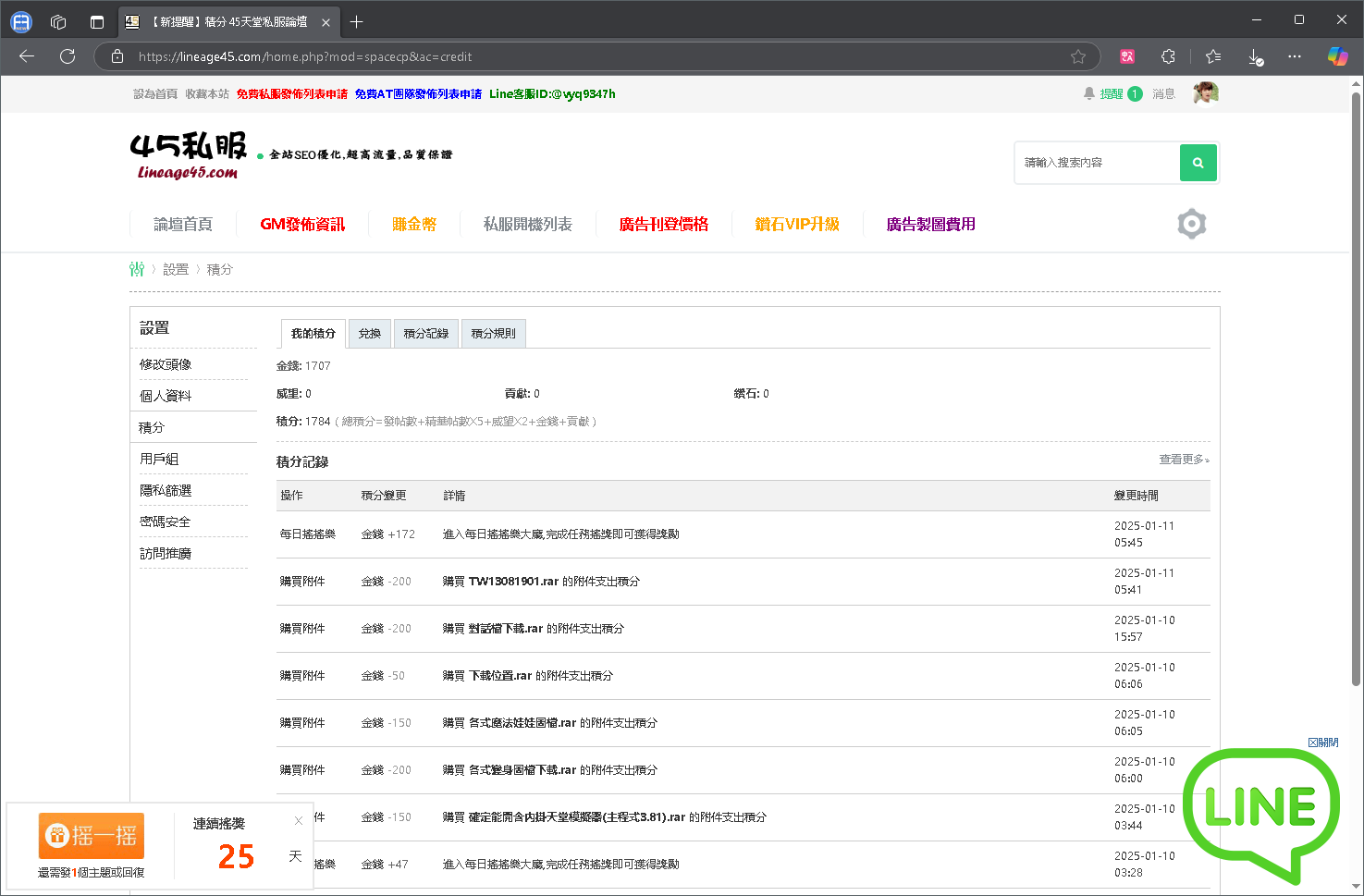Open browser settings and more menu
Image resolution: width=1364 pixels, height=896 pixels.
(1295, 56)
